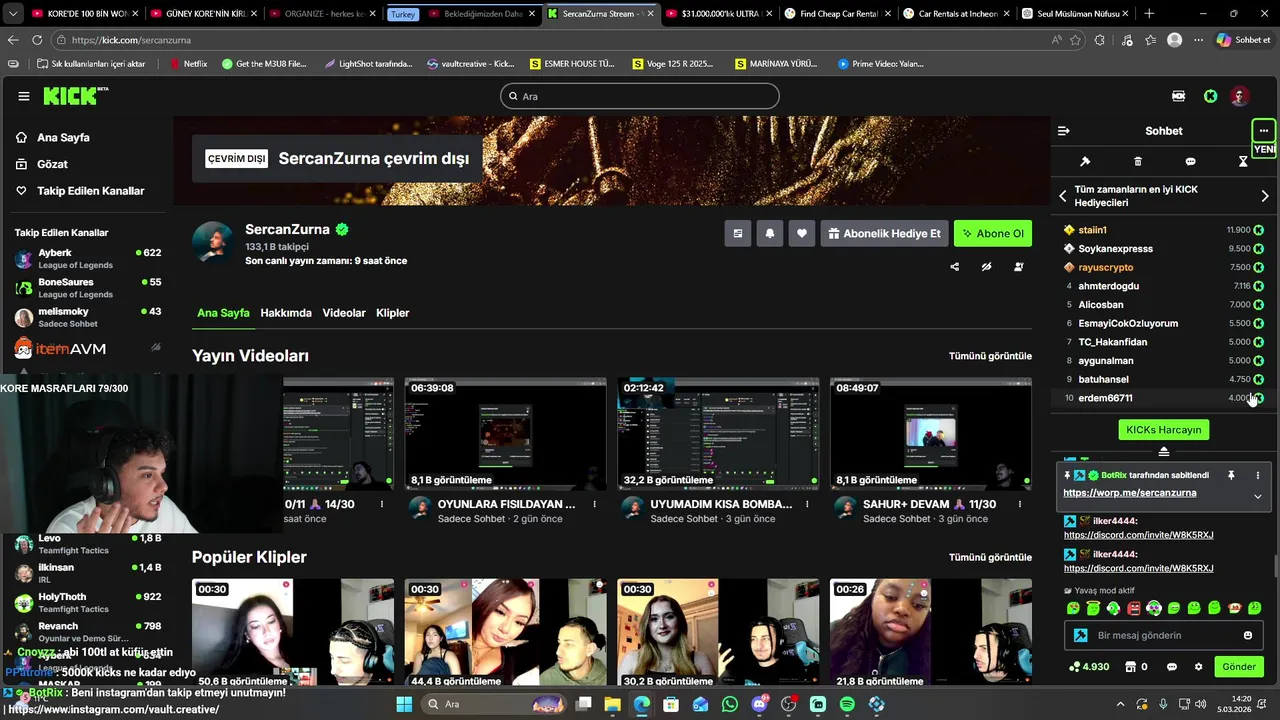Collapse leaderboard with eject arrow
This screenshot has width=1280, height=720.
1164,452
